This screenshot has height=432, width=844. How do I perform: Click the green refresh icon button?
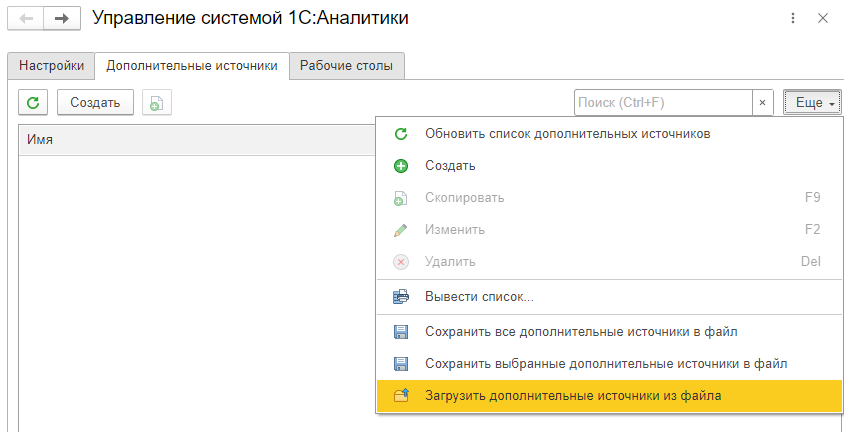[x=33, y=102]
